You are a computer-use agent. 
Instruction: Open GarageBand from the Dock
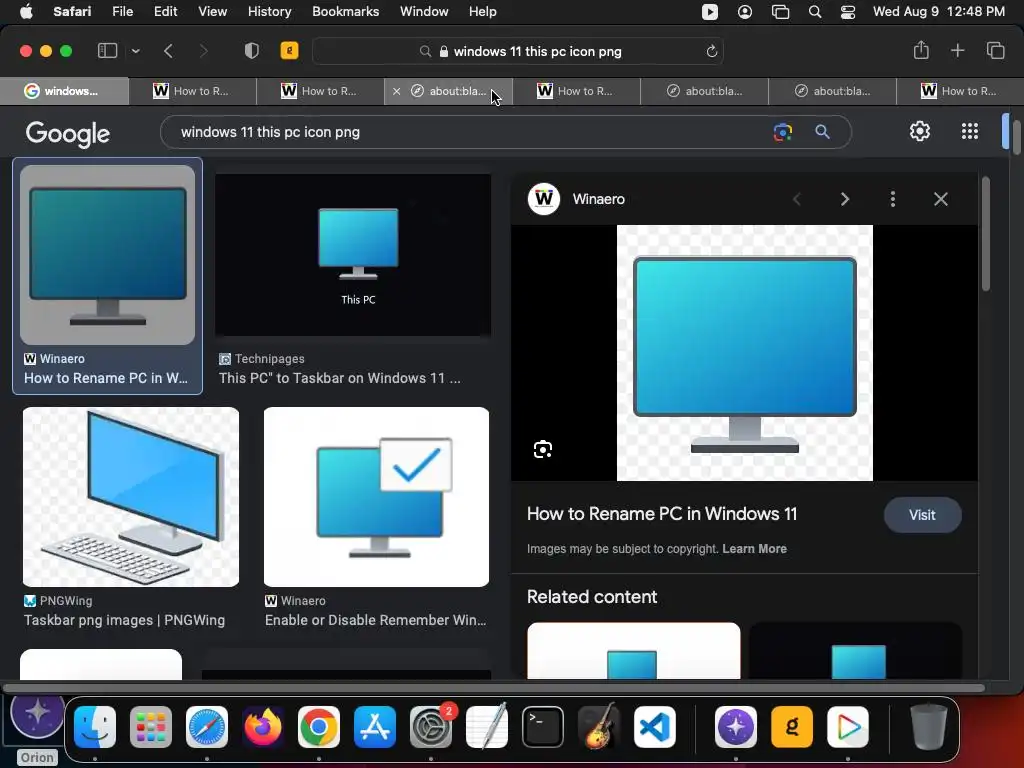599,727
